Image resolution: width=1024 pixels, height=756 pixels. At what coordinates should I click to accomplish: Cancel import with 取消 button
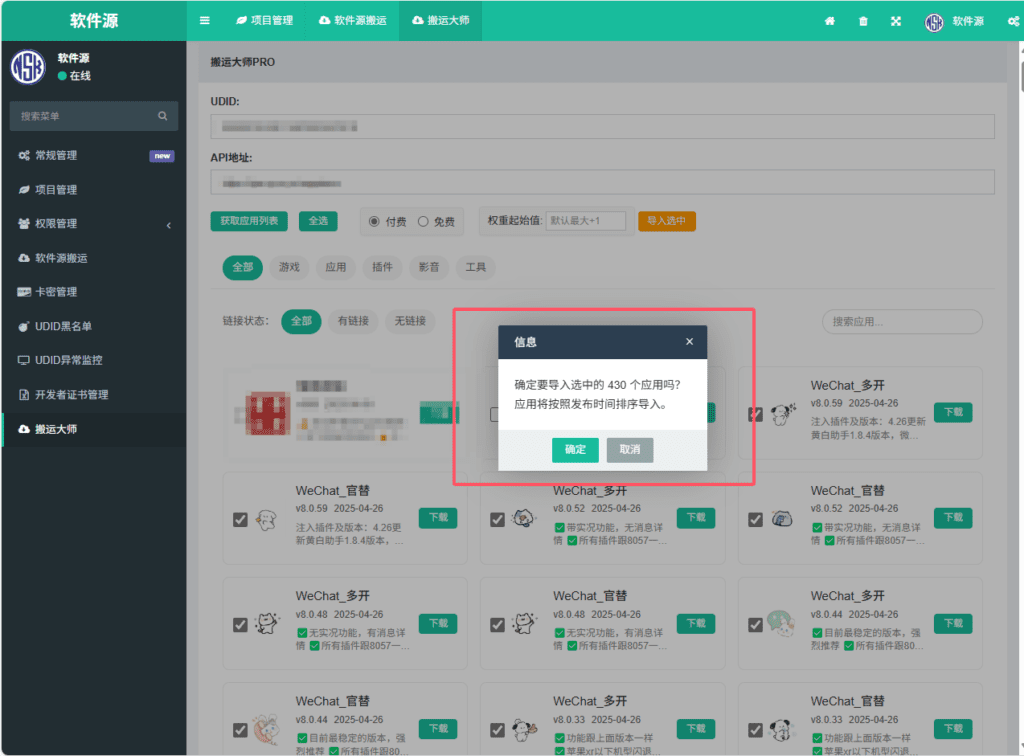click(630, 449)
